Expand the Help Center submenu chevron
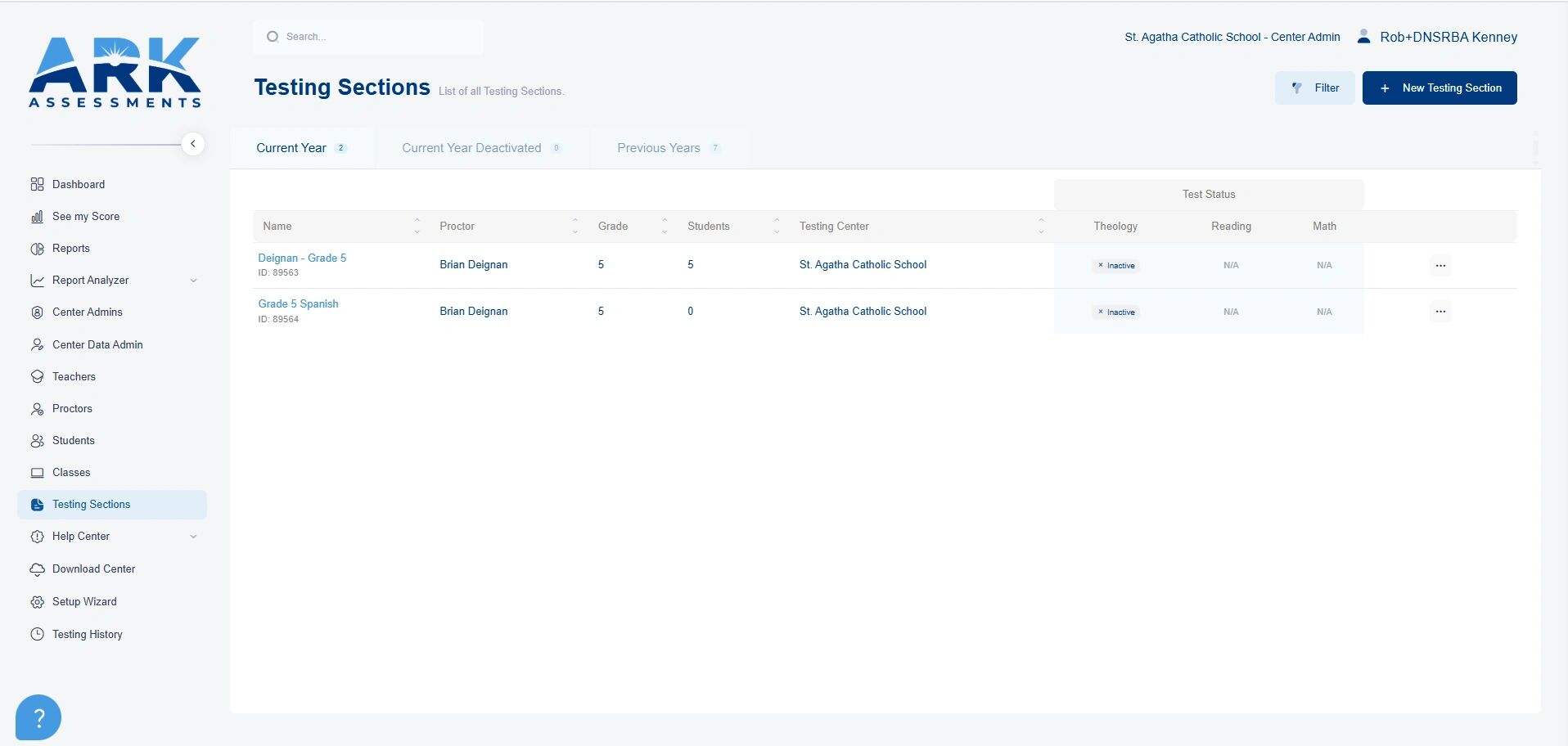This screenshot has height=746, width=1568. (193, 537)
